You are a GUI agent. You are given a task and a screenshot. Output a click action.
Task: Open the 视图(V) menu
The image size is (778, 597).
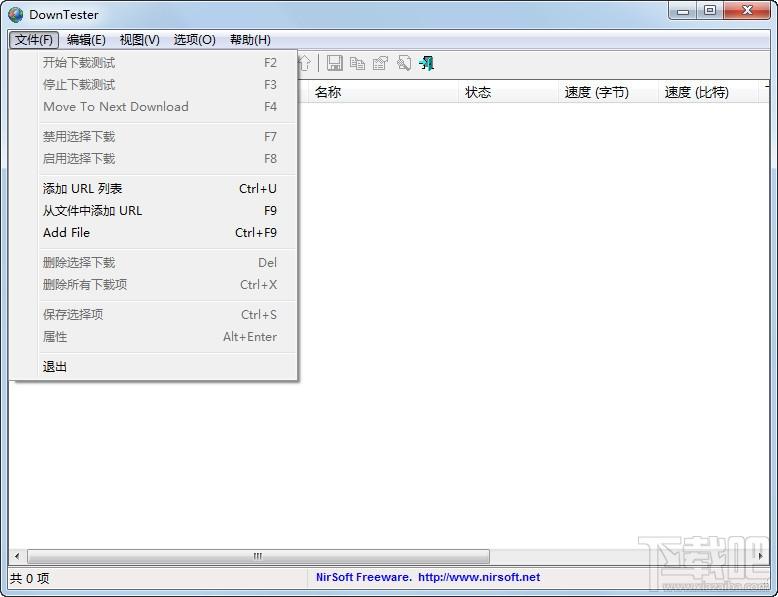tap(139, 40)
